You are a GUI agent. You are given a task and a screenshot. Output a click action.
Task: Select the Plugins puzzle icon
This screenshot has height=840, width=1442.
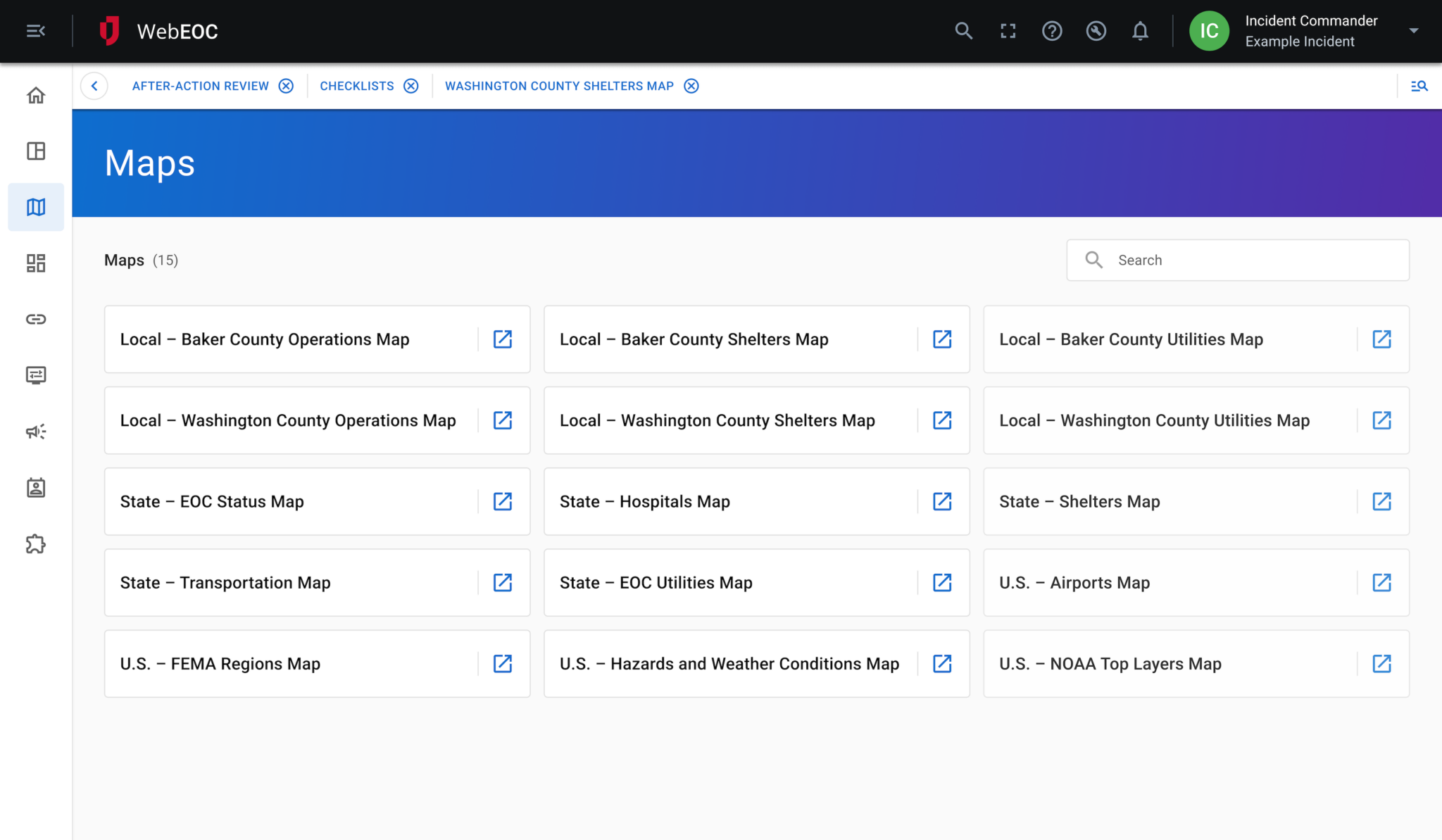click(35, 544)
